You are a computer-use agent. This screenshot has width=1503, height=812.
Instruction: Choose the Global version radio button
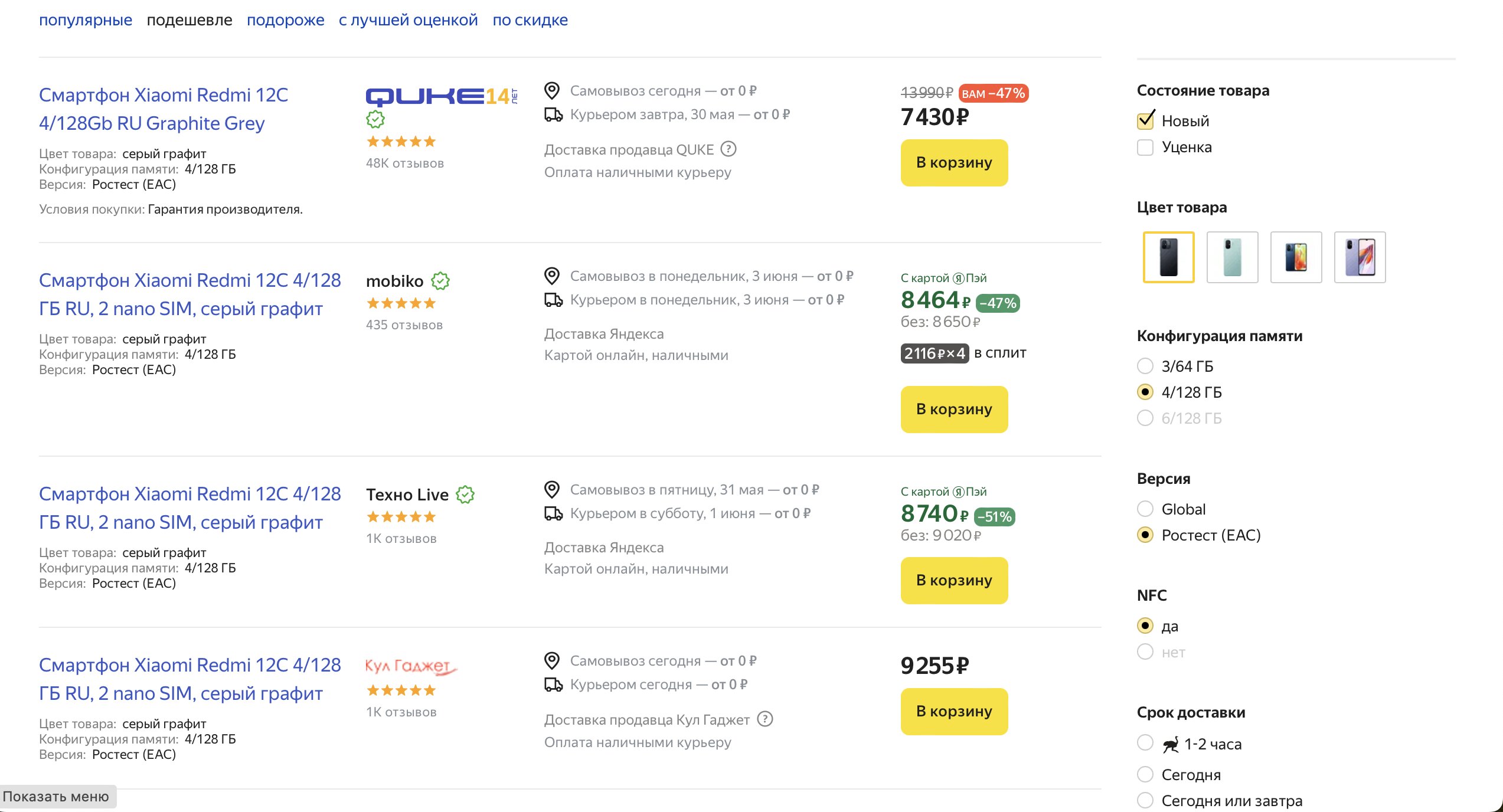coord(1145,509)
